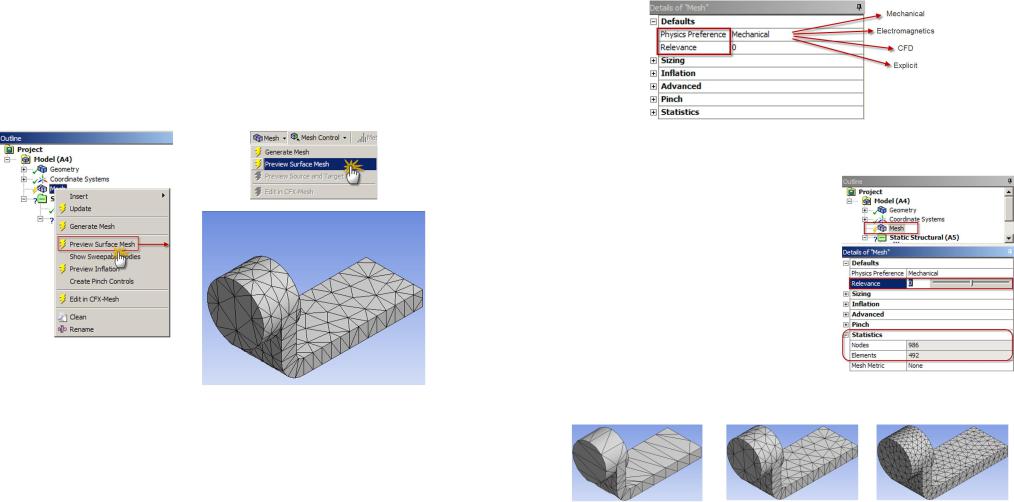Expand Sizing in blue-titled Details panel
The image size is (1014, 502).
[x=847, y=294]
